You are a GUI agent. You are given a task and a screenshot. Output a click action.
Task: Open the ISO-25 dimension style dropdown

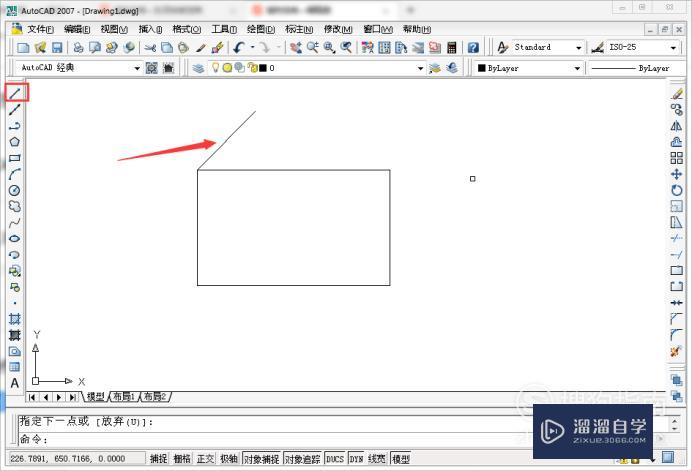673,47
